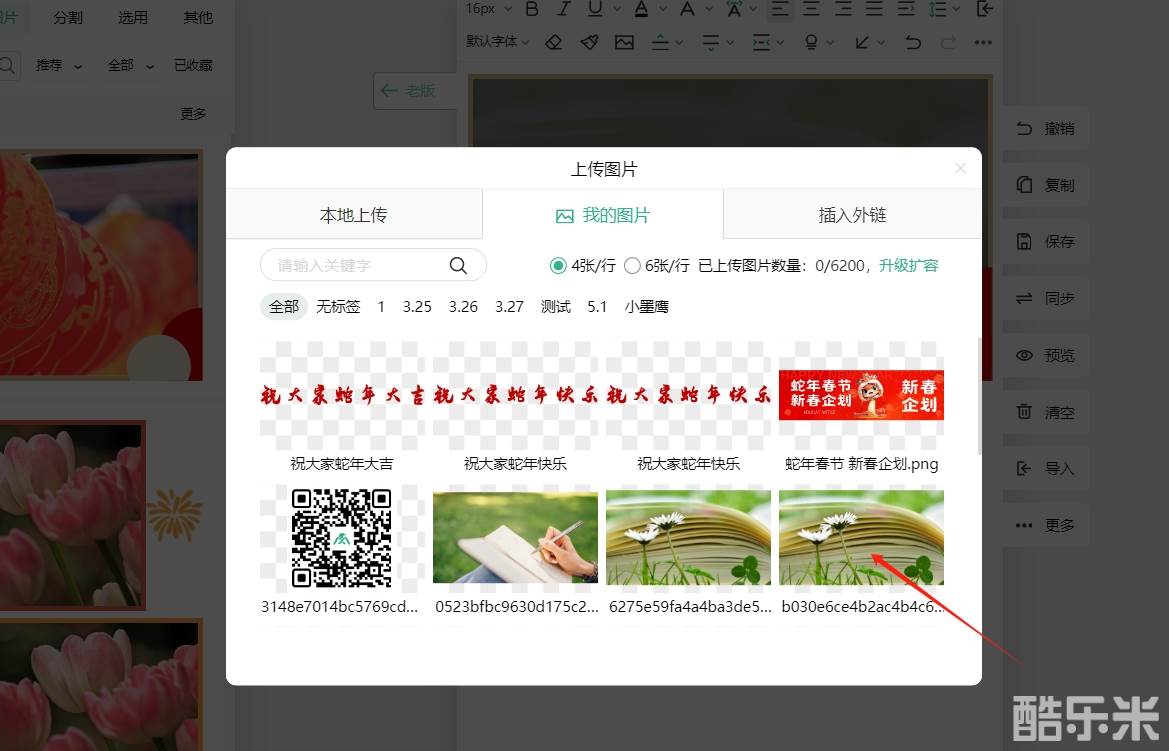Click the 预览 eye button
The height and width of the screenshot is (751, 1169).
pos(1046,355)
